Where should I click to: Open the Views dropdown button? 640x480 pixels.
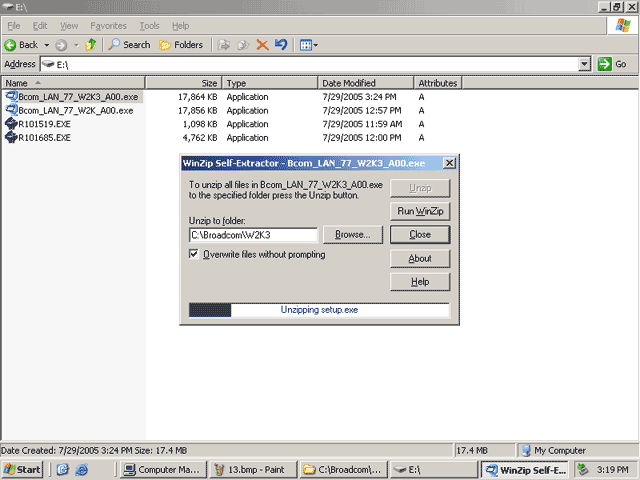[x=309, y=45]
